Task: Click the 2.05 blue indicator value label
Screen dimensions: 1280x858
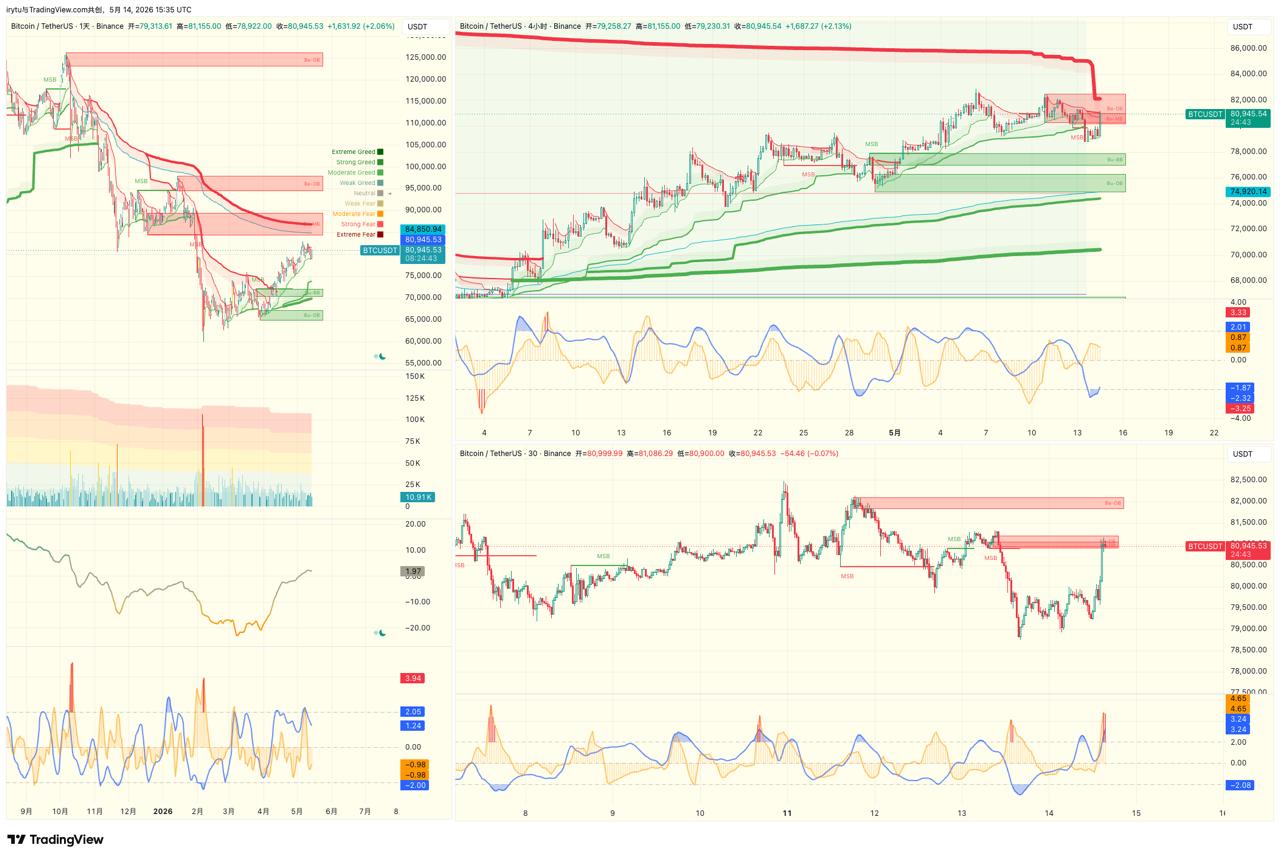Action: click(414, 711)
